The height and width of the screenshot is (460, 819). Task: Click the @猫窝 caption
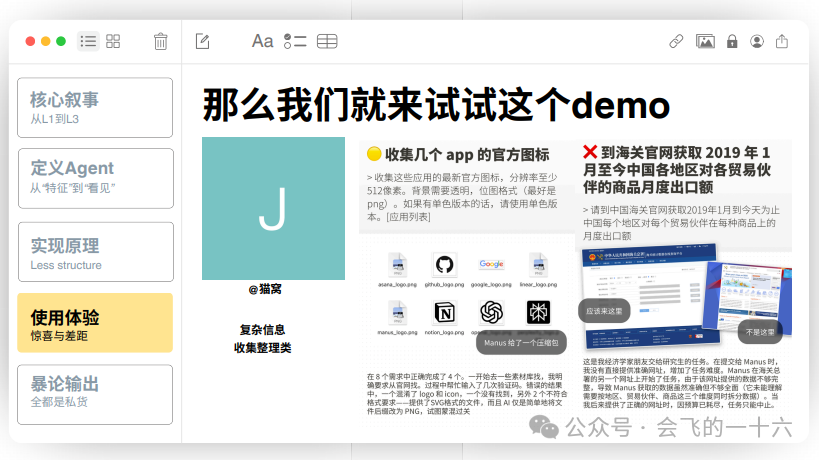pyautogui.click(x=265, y=289)
